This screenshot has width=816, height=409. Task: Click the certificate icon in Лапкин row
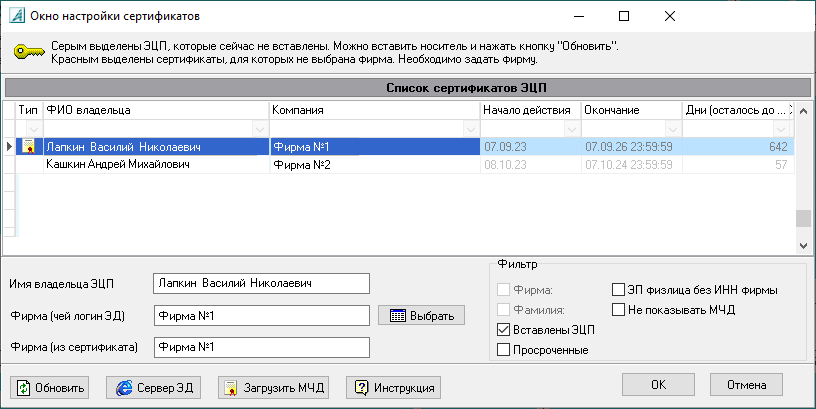pos(29,147)
